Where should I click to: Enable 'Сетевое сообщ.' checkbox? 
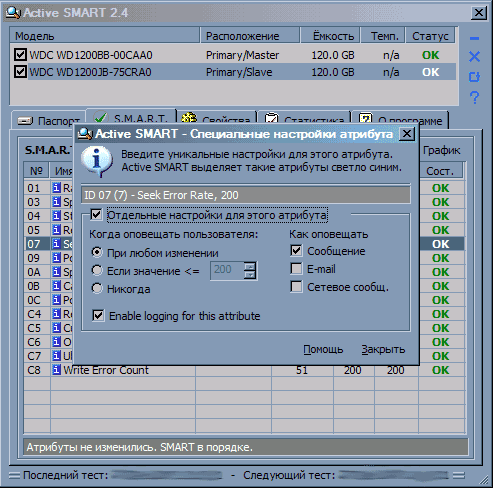point(296,287)
